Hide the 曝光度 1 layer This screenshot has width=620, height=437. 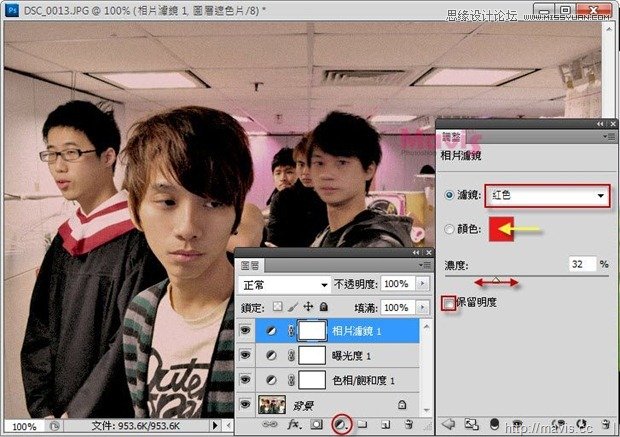[246, 355]
